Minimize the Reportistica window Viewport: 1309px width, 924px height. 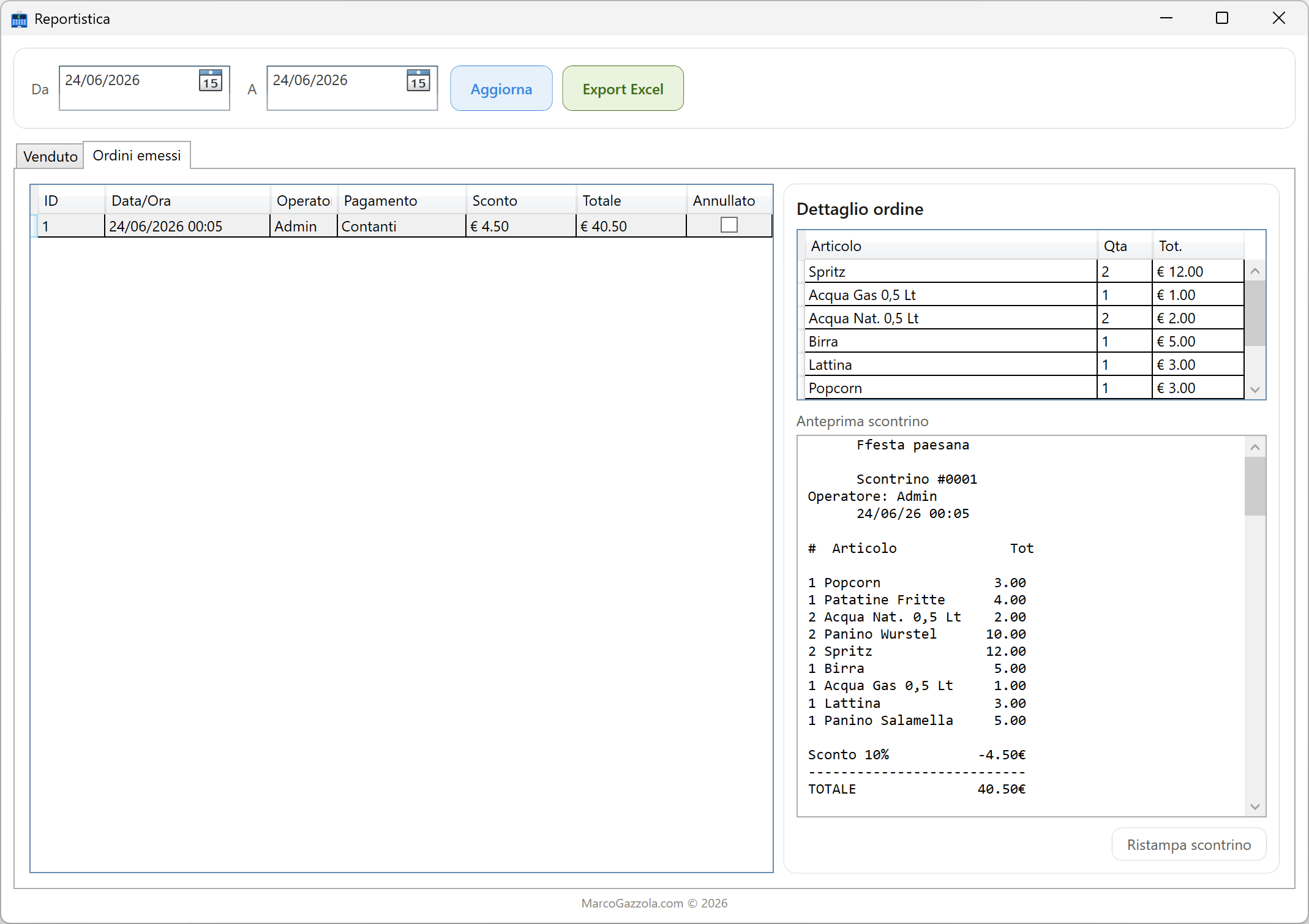[1166, 18]
